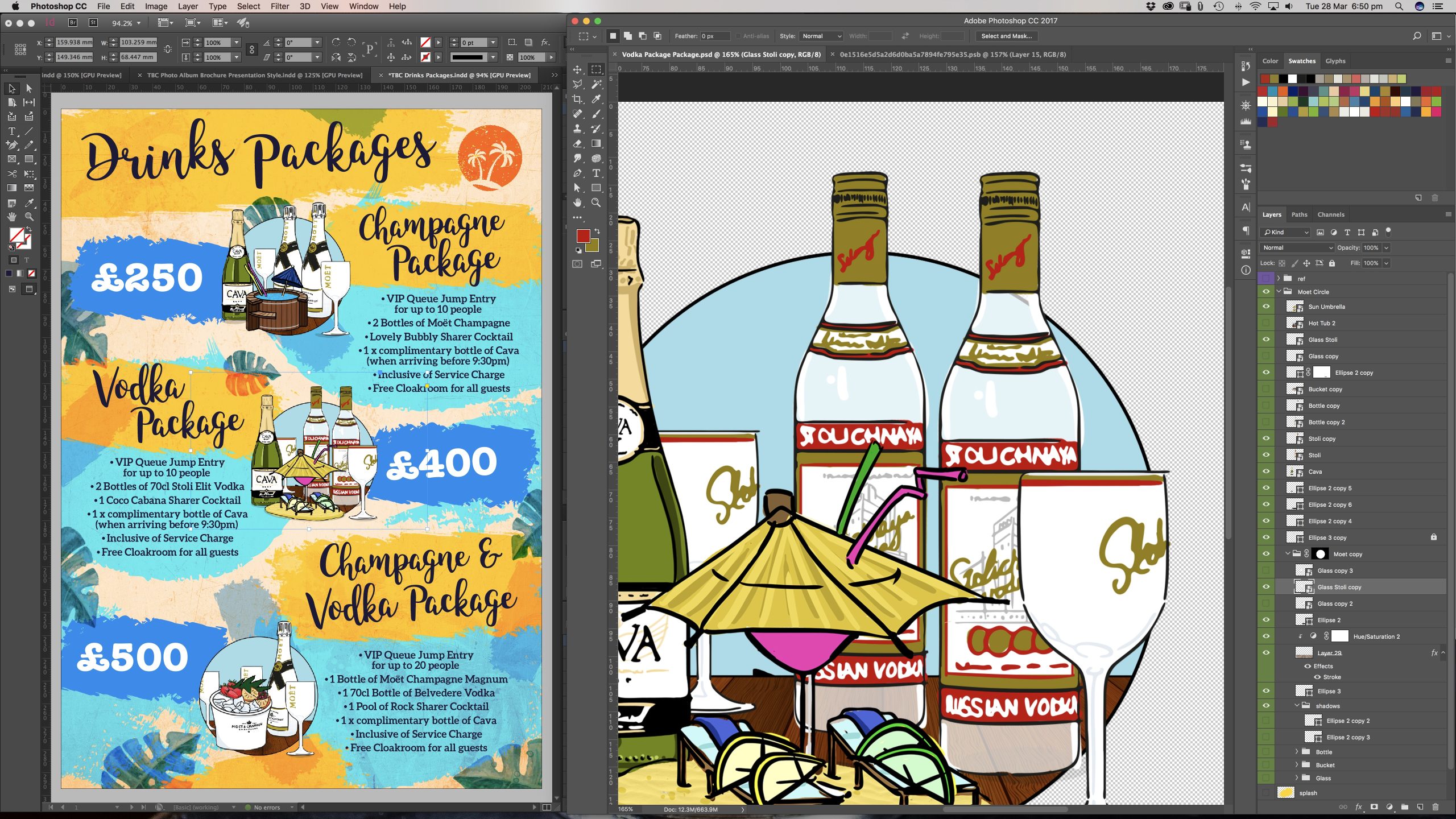Select the Horizontal Type tool in Photoshop
The height and width of the screenshot is (819, 1456).
coord(596,173)
